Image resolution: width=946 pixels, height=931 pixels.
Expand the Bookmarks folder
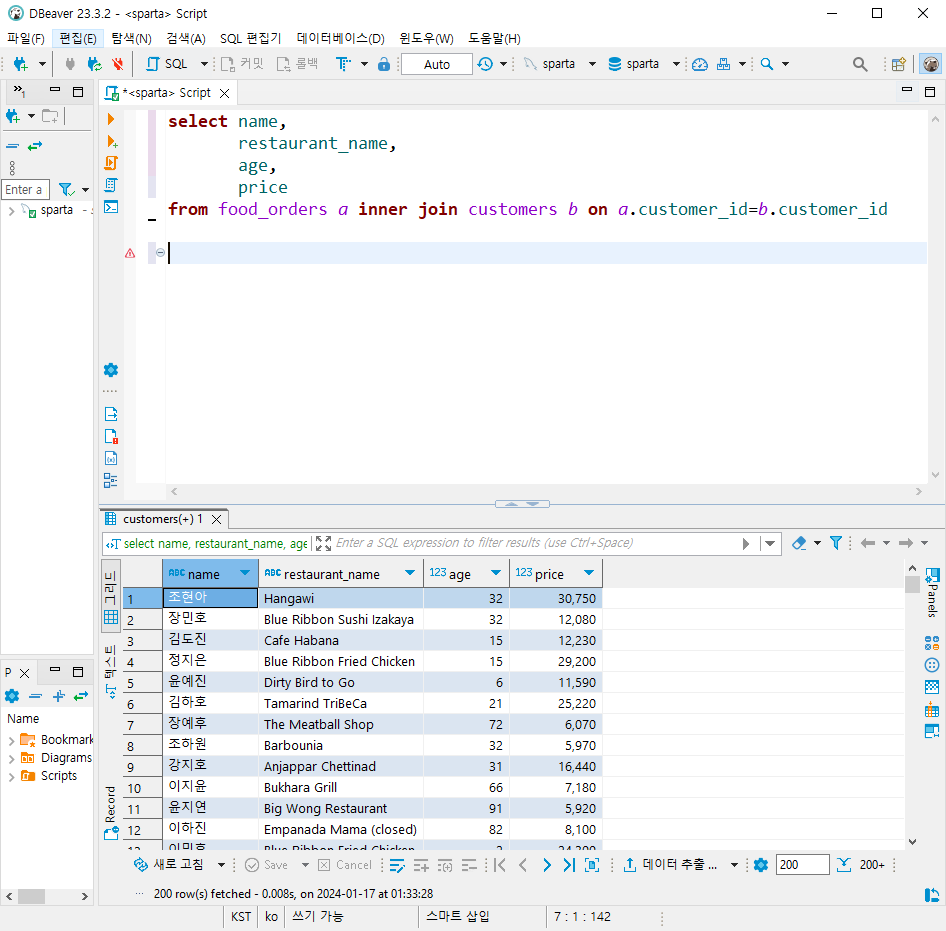coord(11,740)
